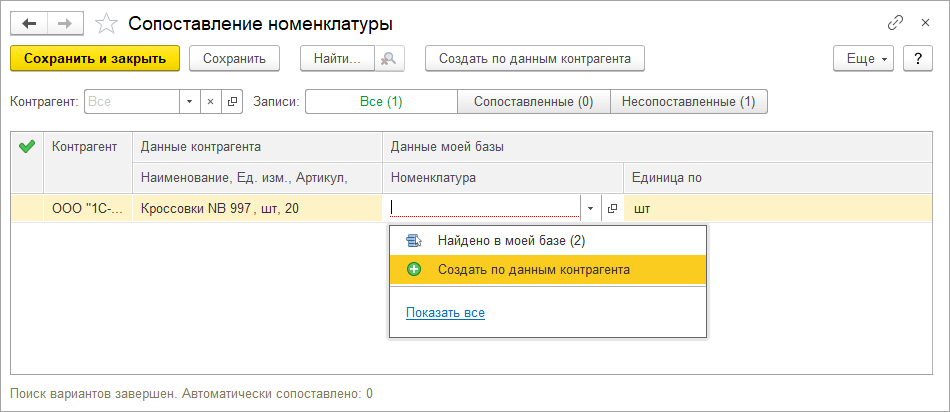
Task: Filter by Сопоставленные (0) records
Action: click(x=533, y=102)
